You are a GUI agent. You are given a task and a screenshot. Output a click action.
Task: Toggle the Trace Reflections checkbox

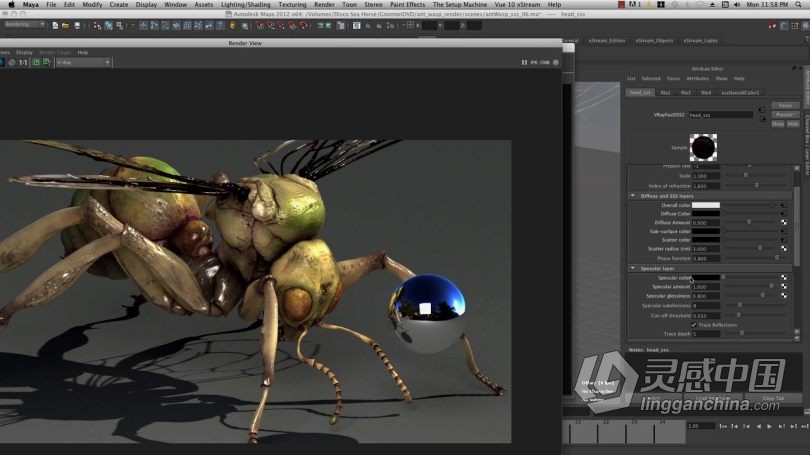[694, 325]
